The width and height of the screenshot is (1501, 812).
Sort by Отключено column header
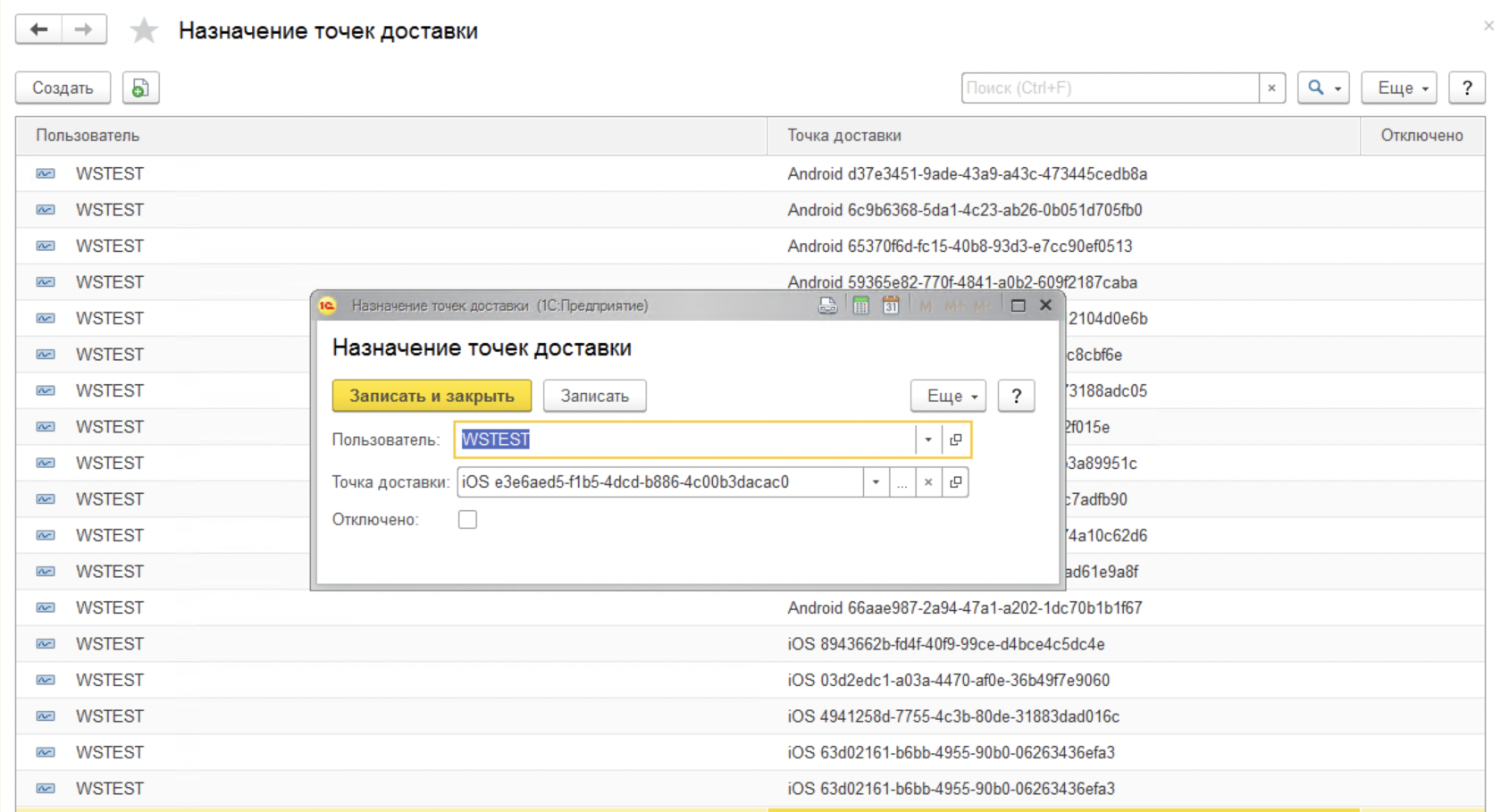coord(1422,136)
